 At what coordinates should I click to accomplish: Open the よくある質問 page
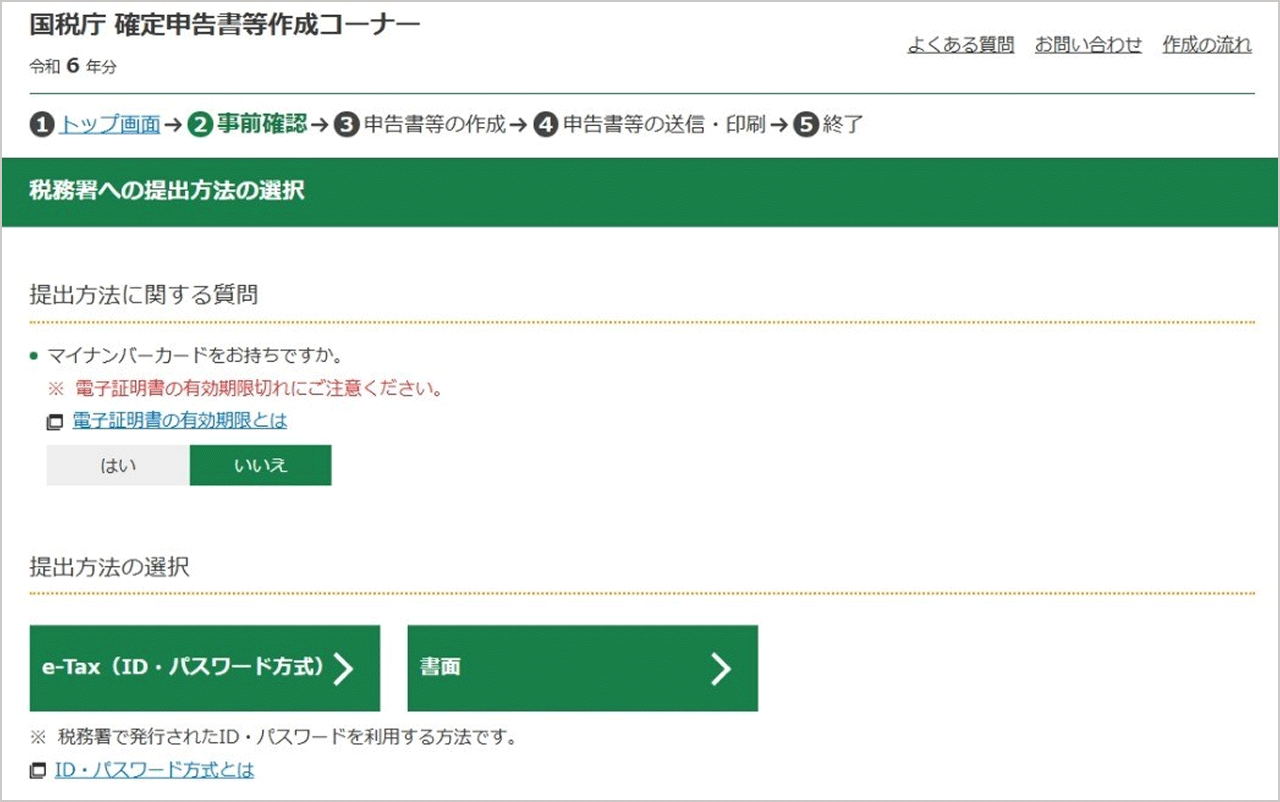point(961,45)
